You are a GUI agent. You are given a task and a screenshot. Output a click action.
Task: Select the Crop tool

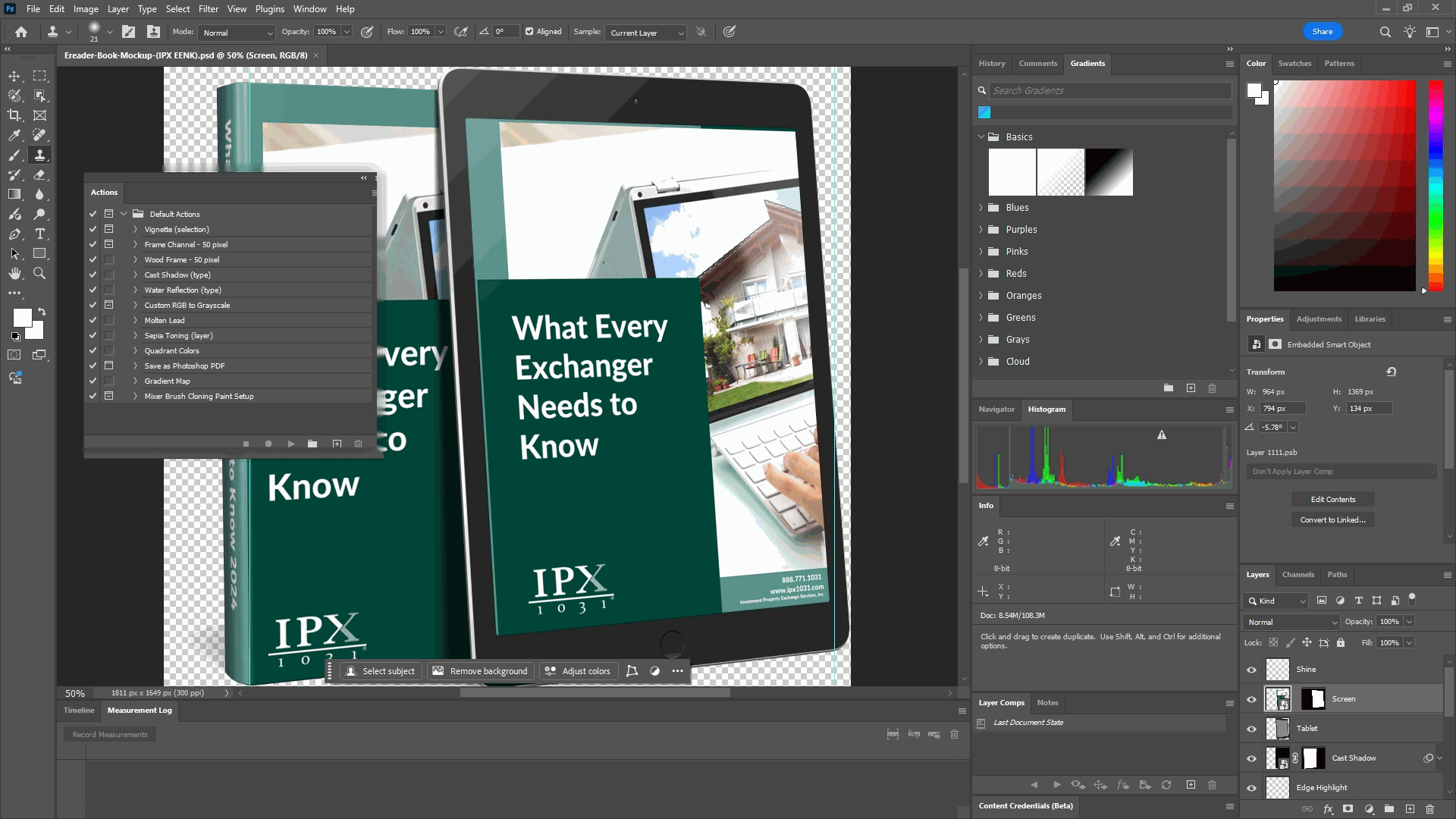(14, 115)
